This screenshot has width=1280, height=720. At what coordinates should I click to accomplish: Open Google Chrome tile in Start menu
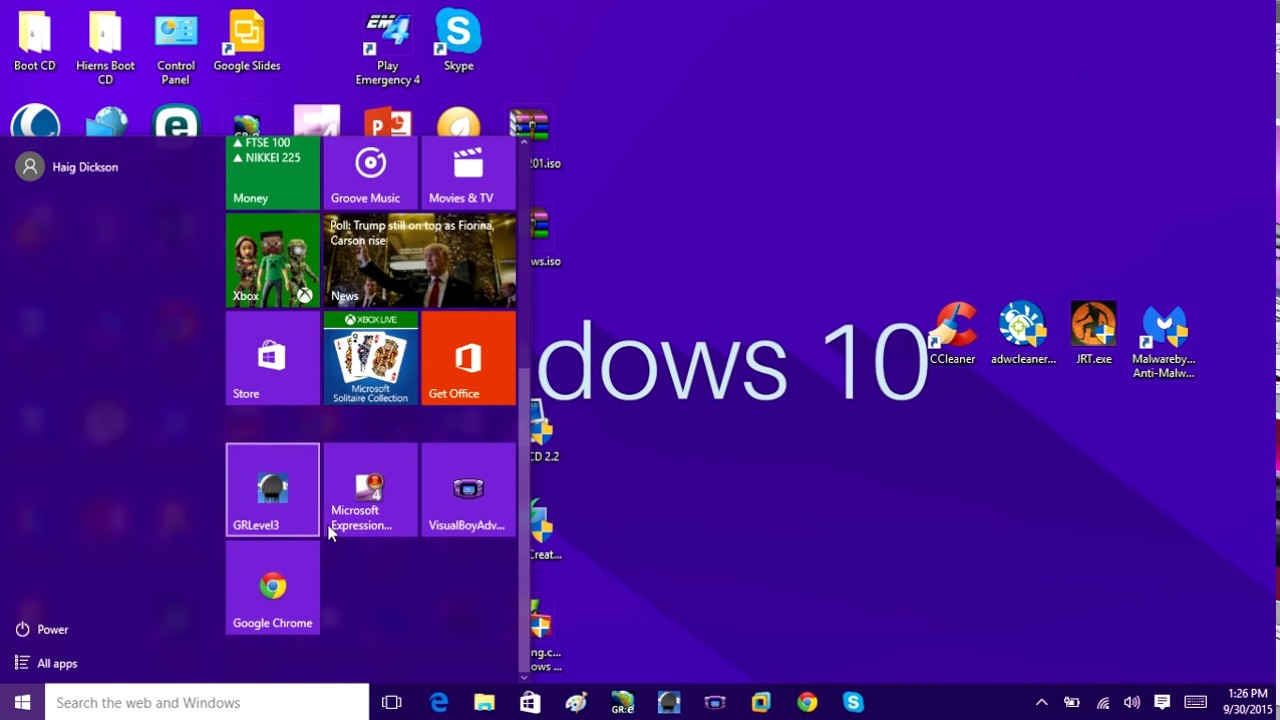[273, 588]
